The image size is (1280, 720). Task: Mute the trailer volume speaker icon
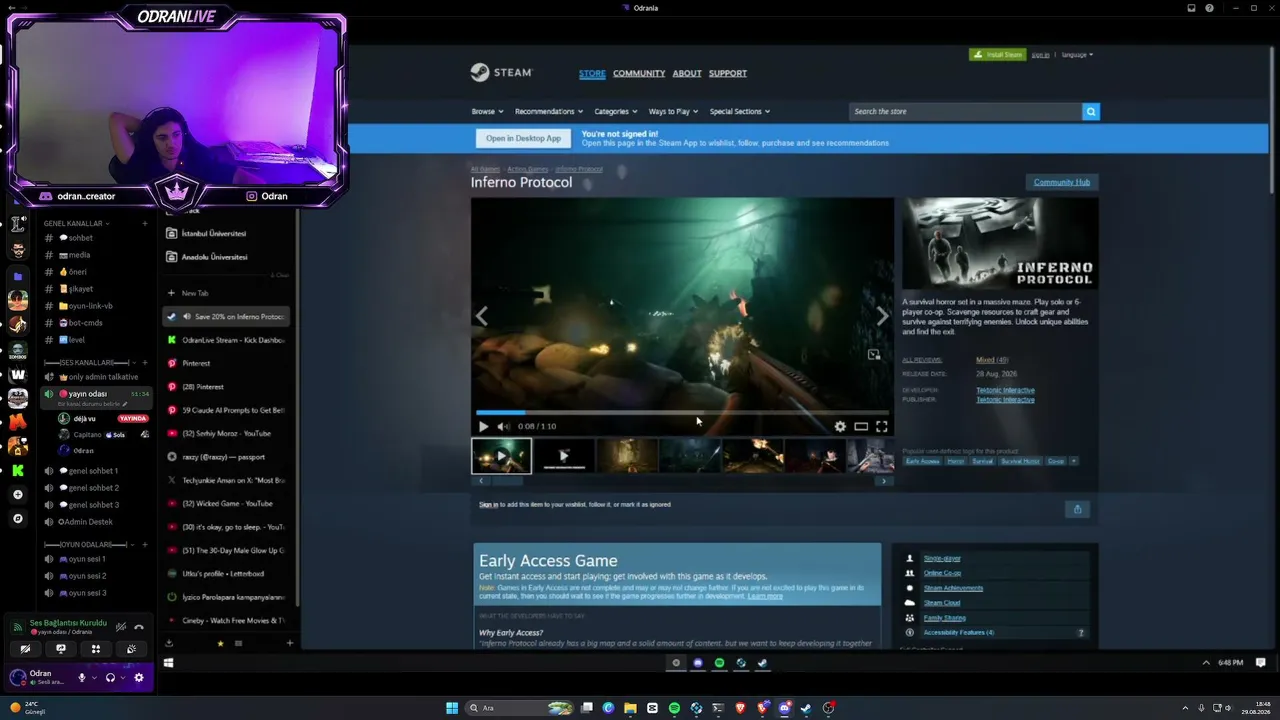coord(503,426)
